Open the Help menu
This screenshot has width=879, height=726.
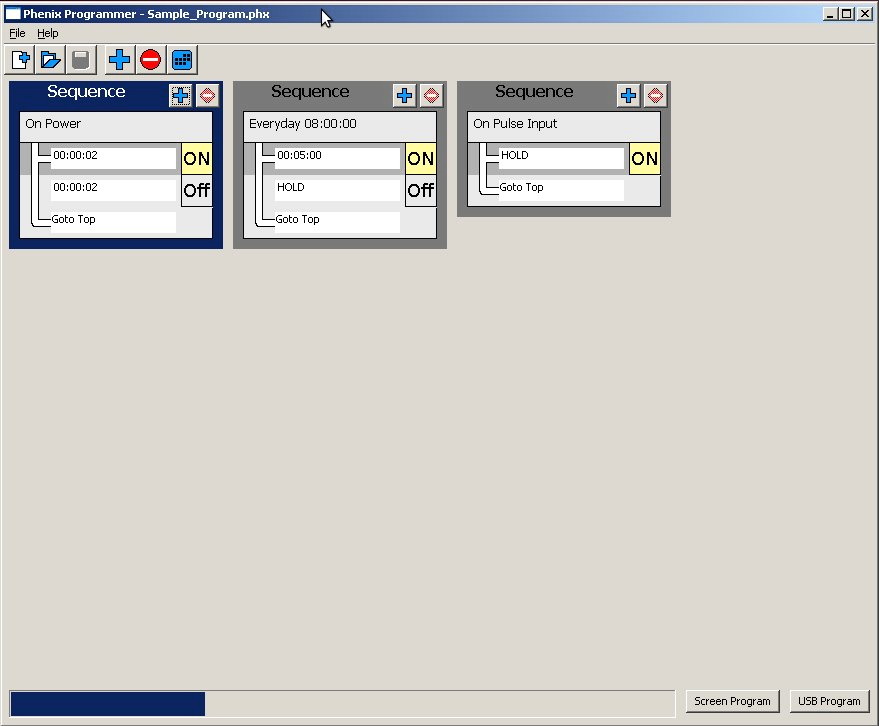coord(48,33)
